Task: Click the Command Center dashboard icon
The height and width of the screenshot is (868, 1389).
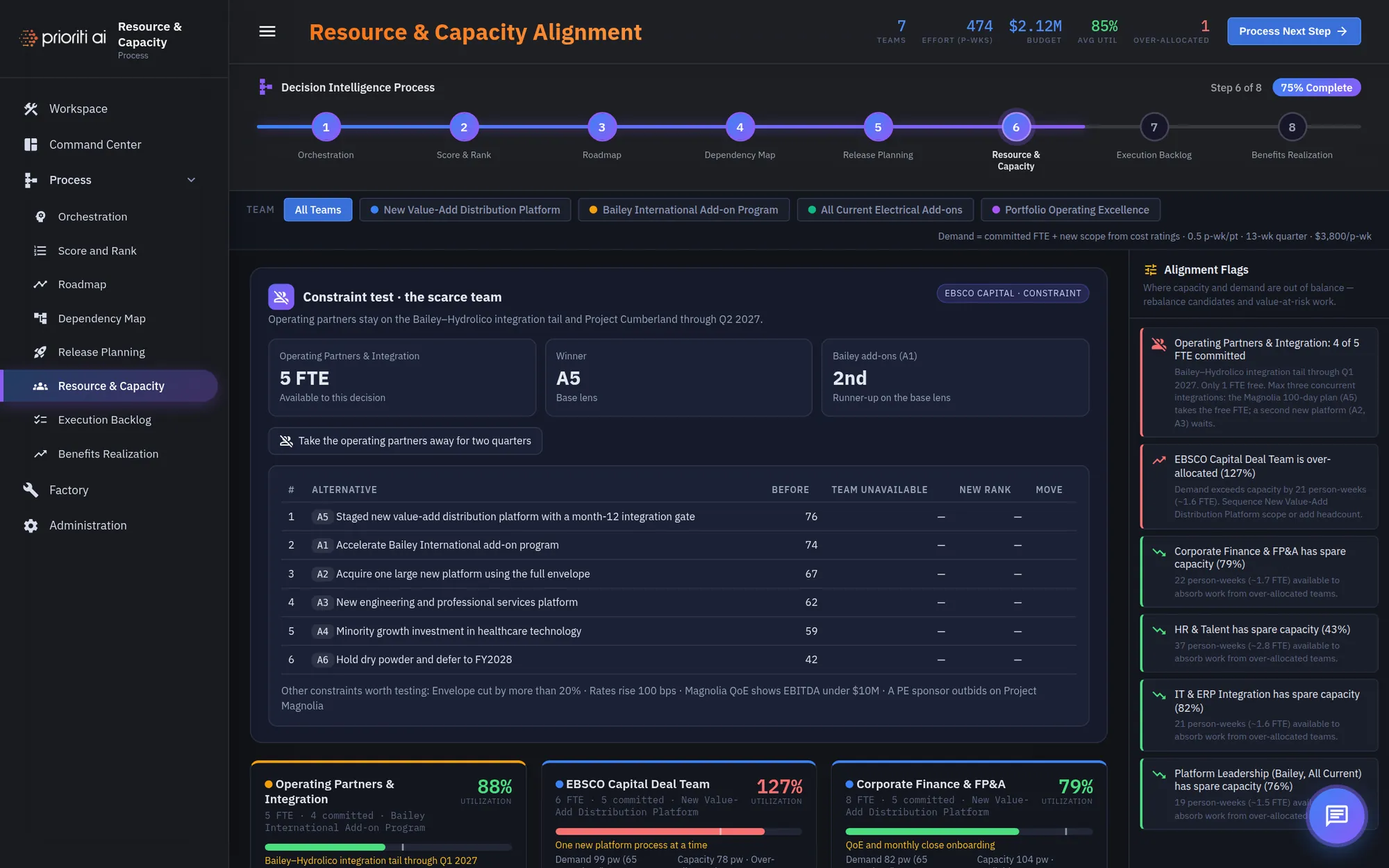Action: point(31,144)
